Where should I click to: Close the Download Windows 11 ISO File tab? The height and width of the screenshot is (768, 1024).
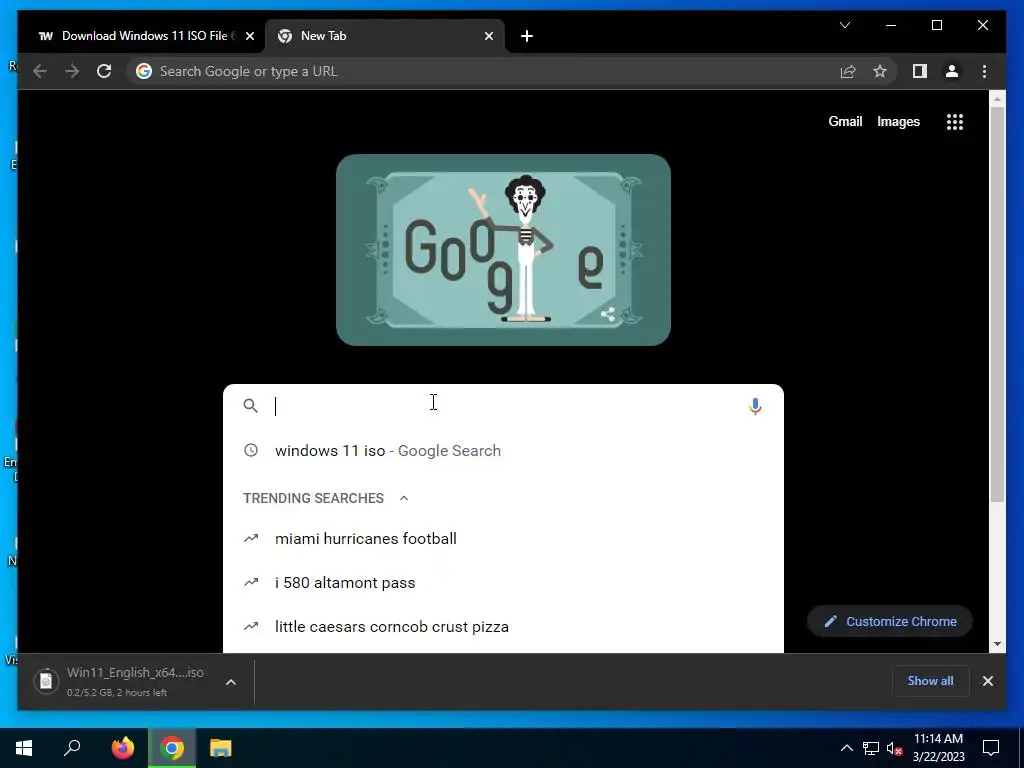(x=249, y=36)
